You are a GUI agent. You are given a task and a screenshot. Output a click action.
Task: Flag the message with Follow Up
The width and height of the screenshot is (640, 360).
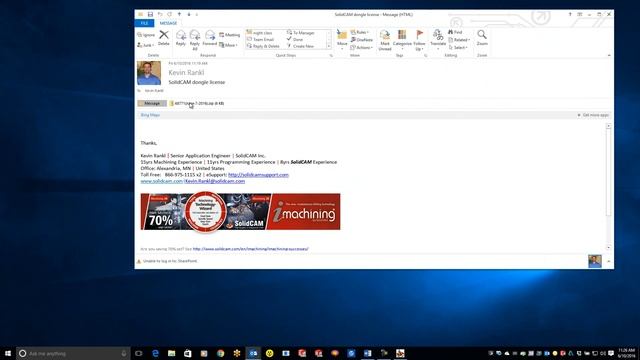pos(419,40)
